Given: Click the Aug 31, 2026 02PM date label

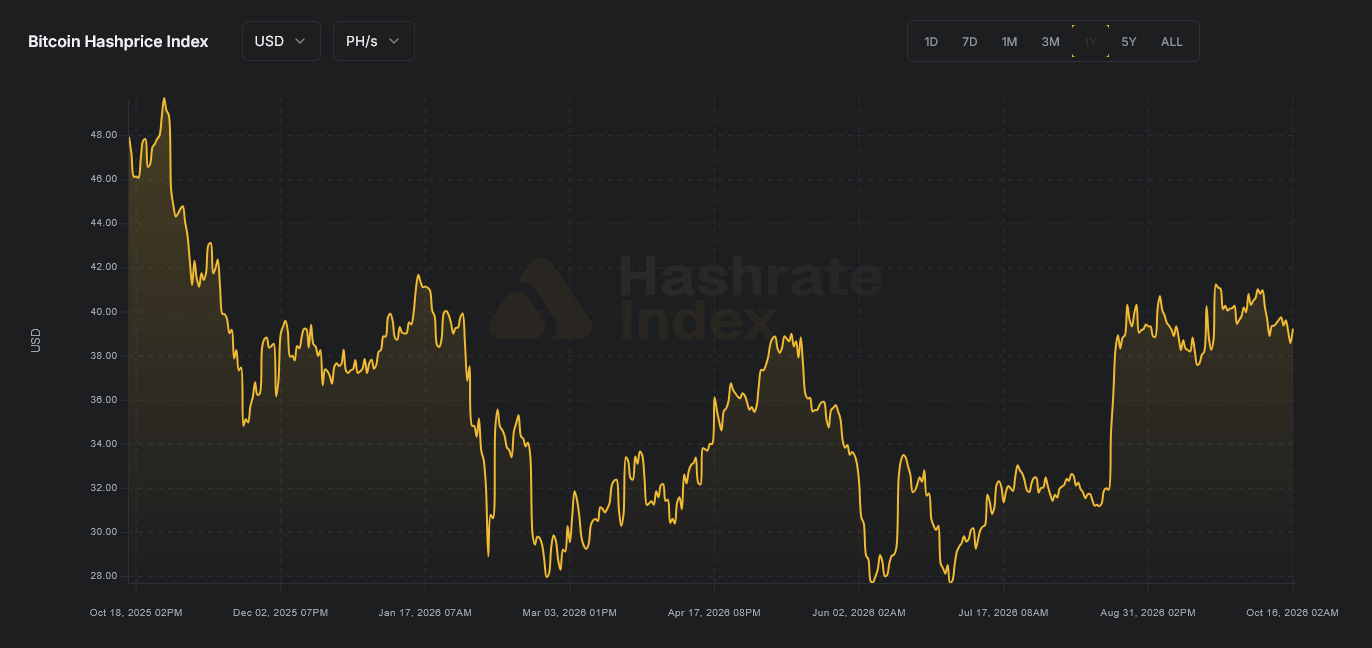Looking at the screenshot, I should pos(1148,612).
